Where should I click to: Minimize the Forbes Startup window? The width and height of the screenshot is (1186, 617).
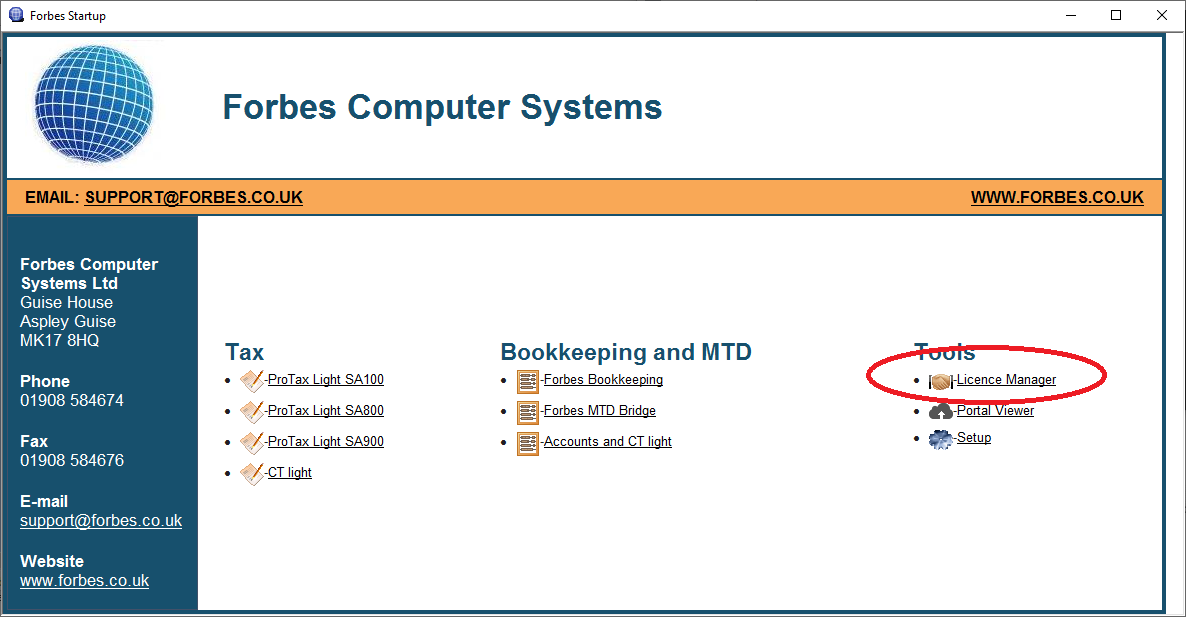(1071, 15)
